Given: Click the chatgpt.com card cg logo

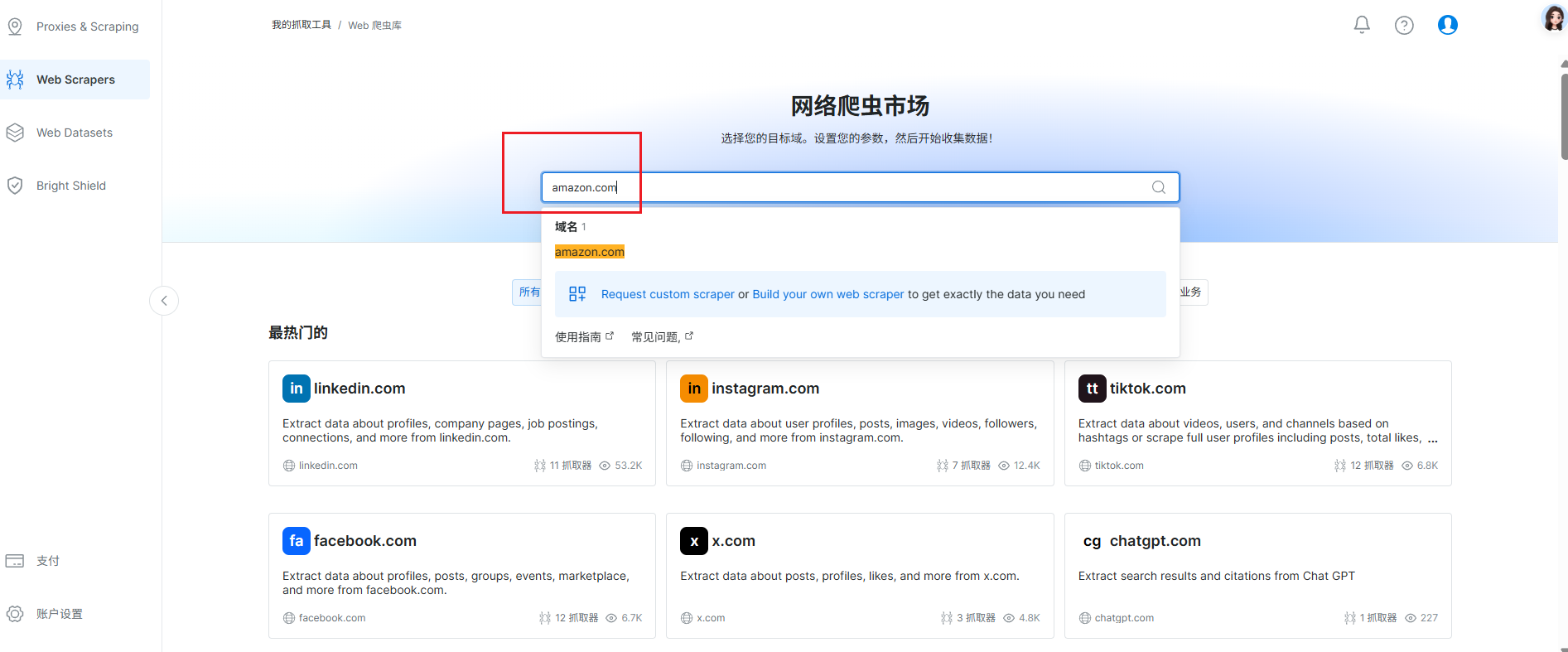Looking at the screenshot, I should (x=1092, y=541).
